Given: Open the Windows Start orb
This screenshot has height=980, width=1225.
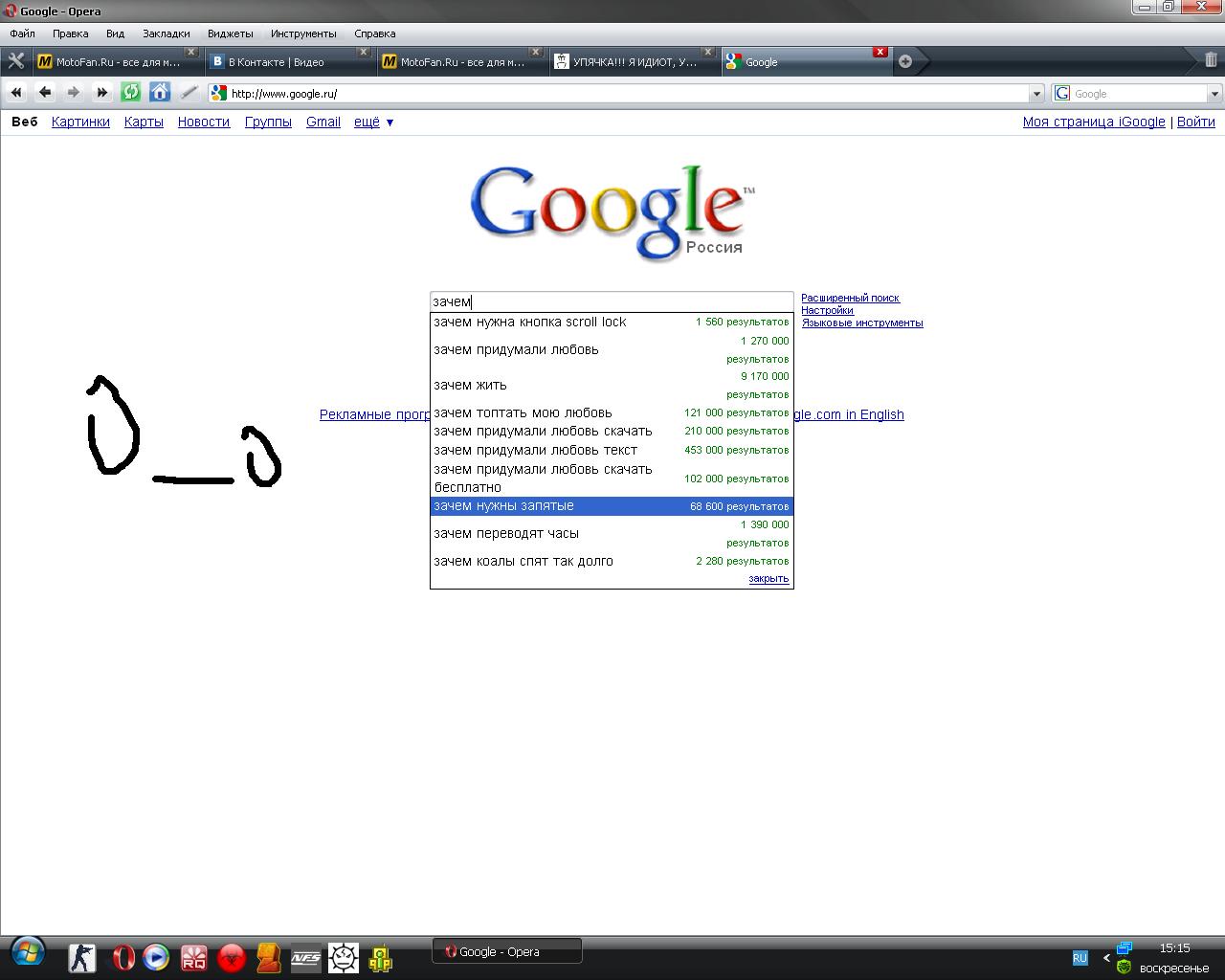Looking at the screenshot, I should click(27, 953).
